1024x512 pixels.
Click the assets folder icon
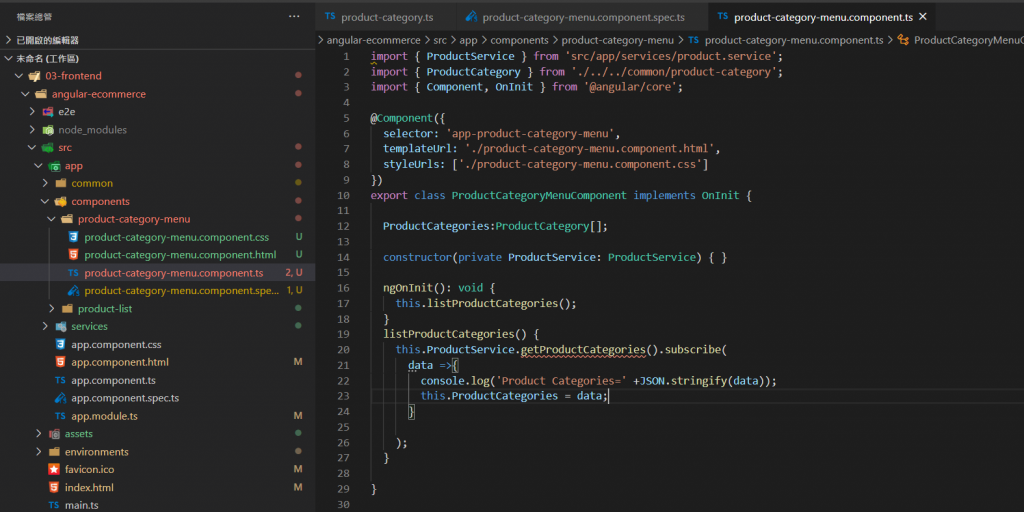pyautogui.click(x=54, y=434)
